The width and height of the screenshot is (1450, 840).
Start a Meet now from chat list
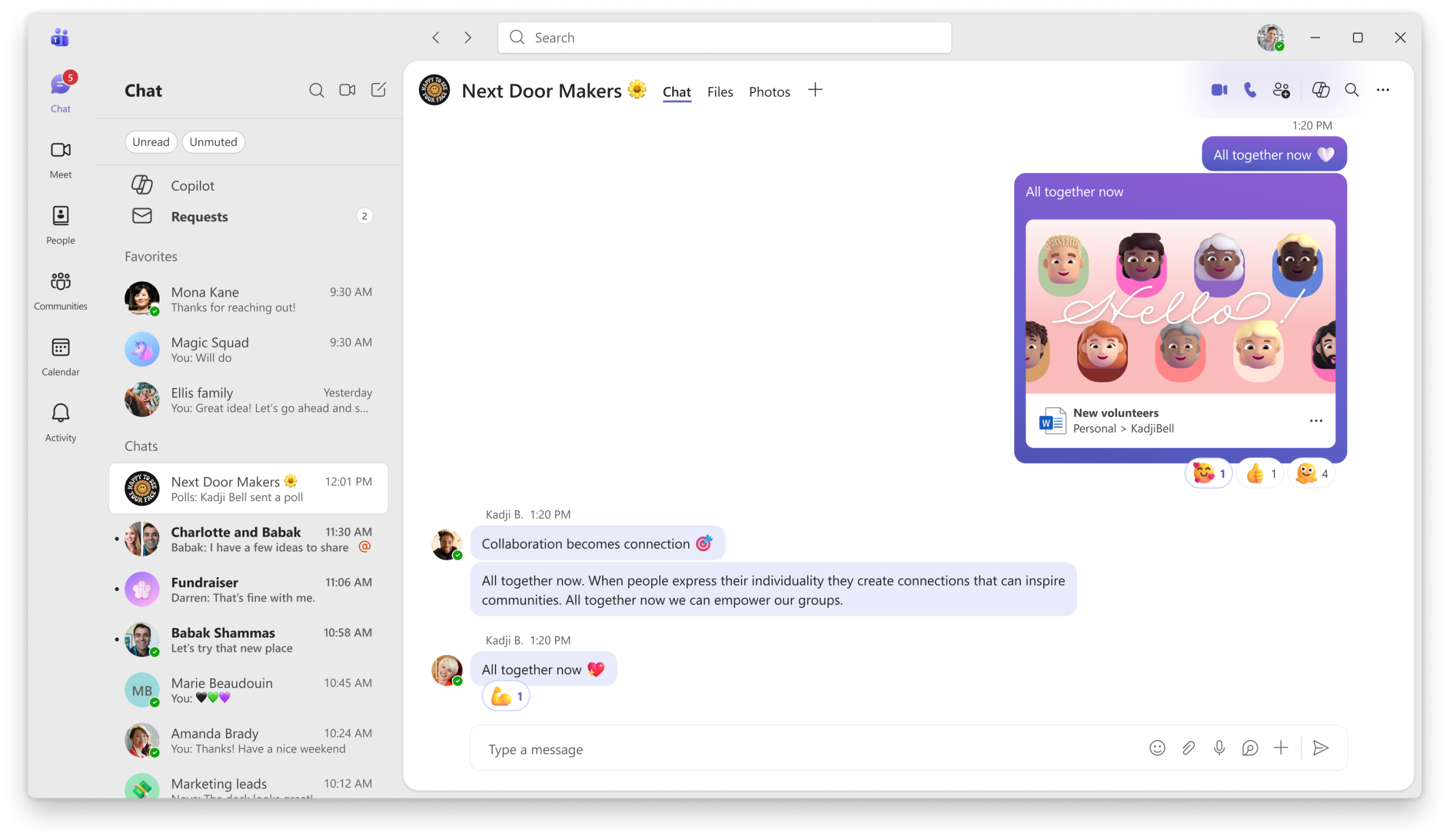348,89
